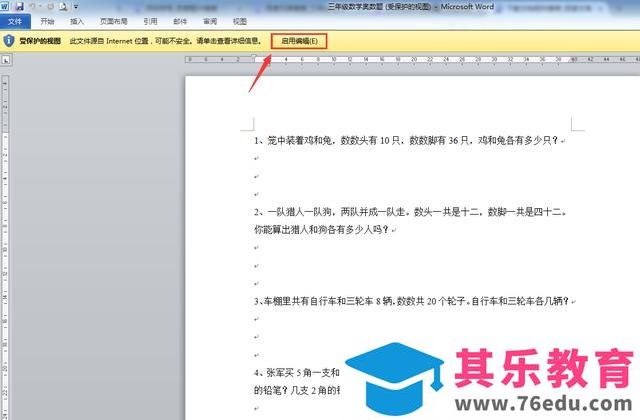
Task: Switch to the 开始 ribbon tab
Action: tap(47, 21)
